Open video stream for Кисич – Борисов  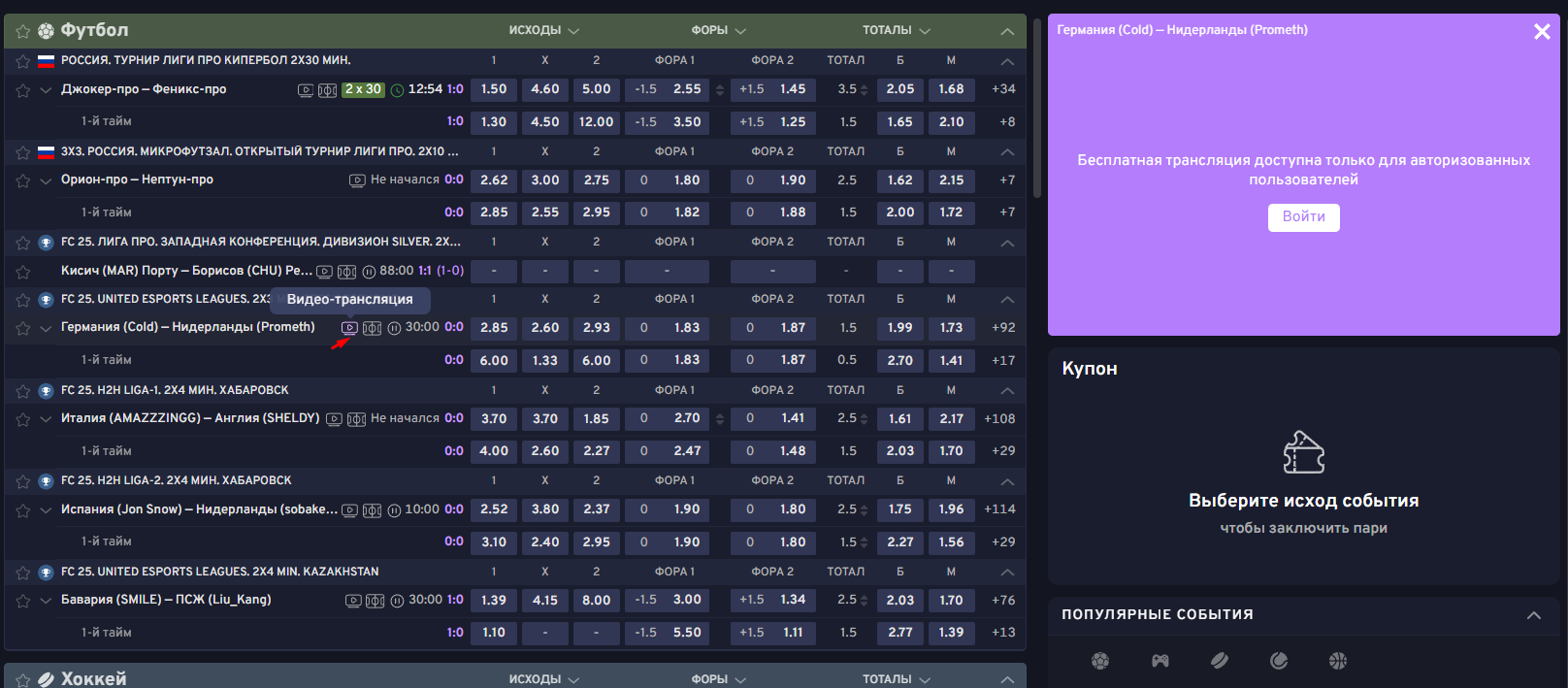[x=325, y=272]
